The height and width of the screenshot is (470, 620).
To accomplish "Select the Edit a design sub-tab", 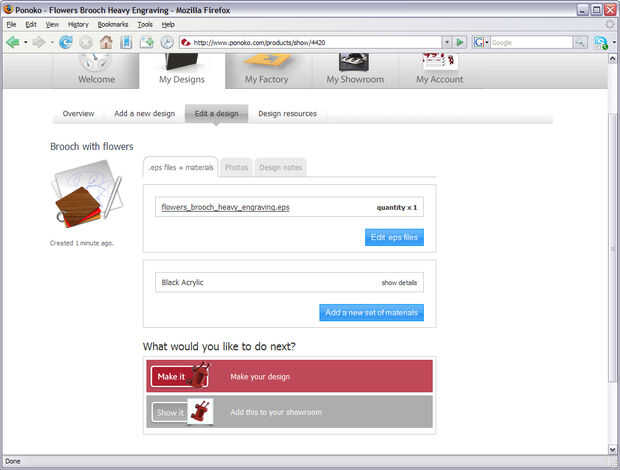I will 216,114.
